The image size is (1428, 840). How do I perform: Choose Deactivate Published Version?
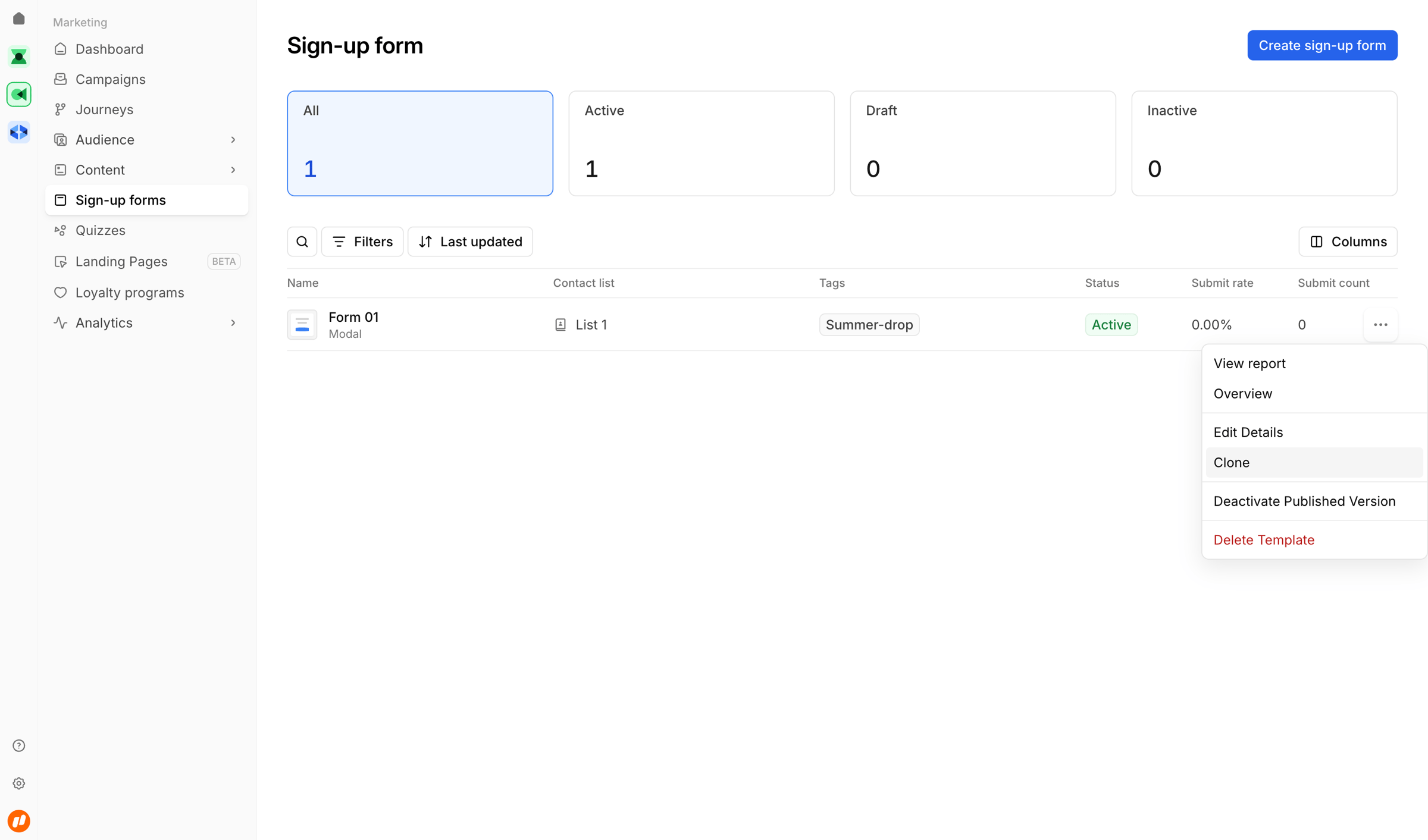(1314, 502)
